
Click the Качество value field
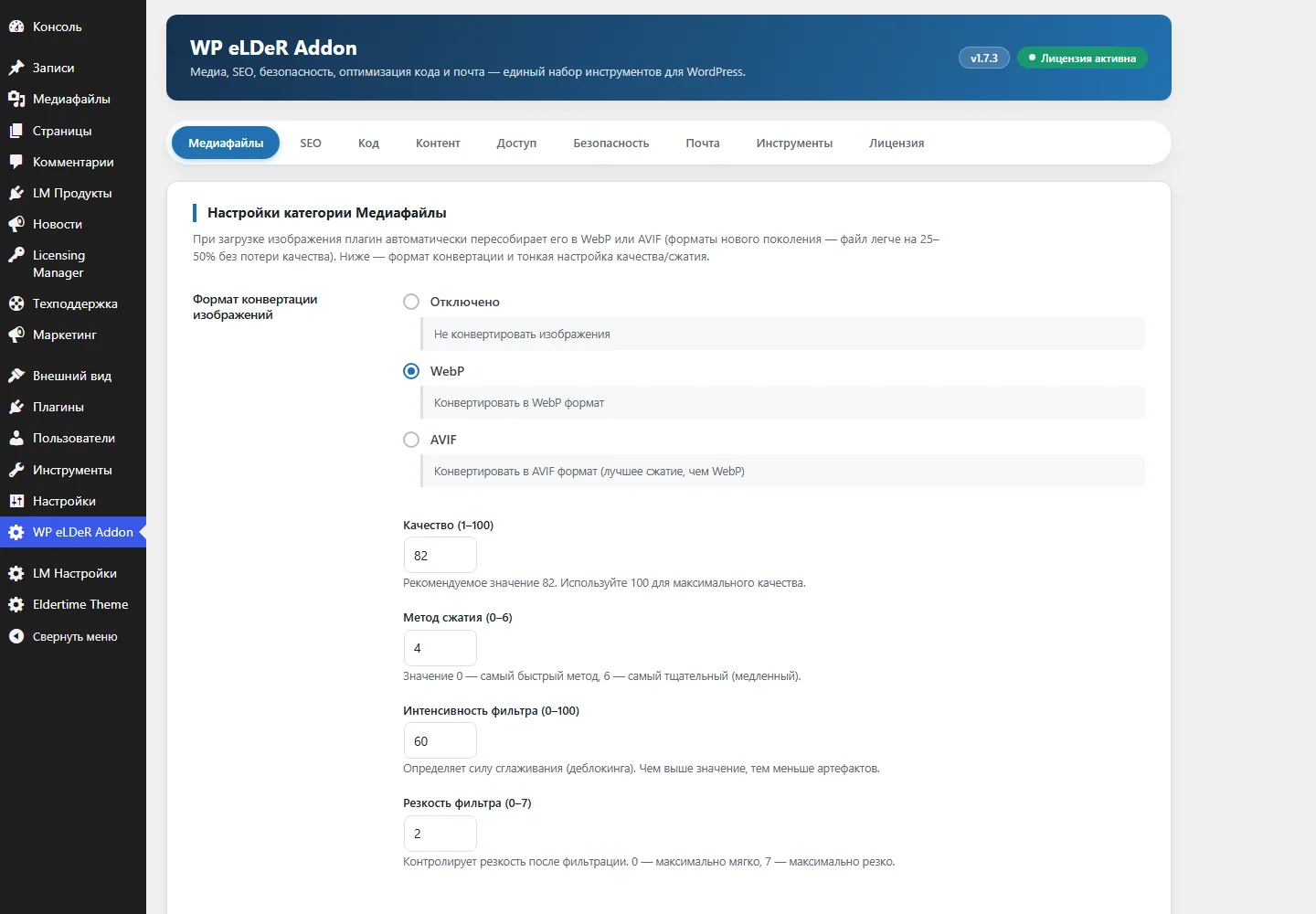pyautogui.click(x=440, y=555)
